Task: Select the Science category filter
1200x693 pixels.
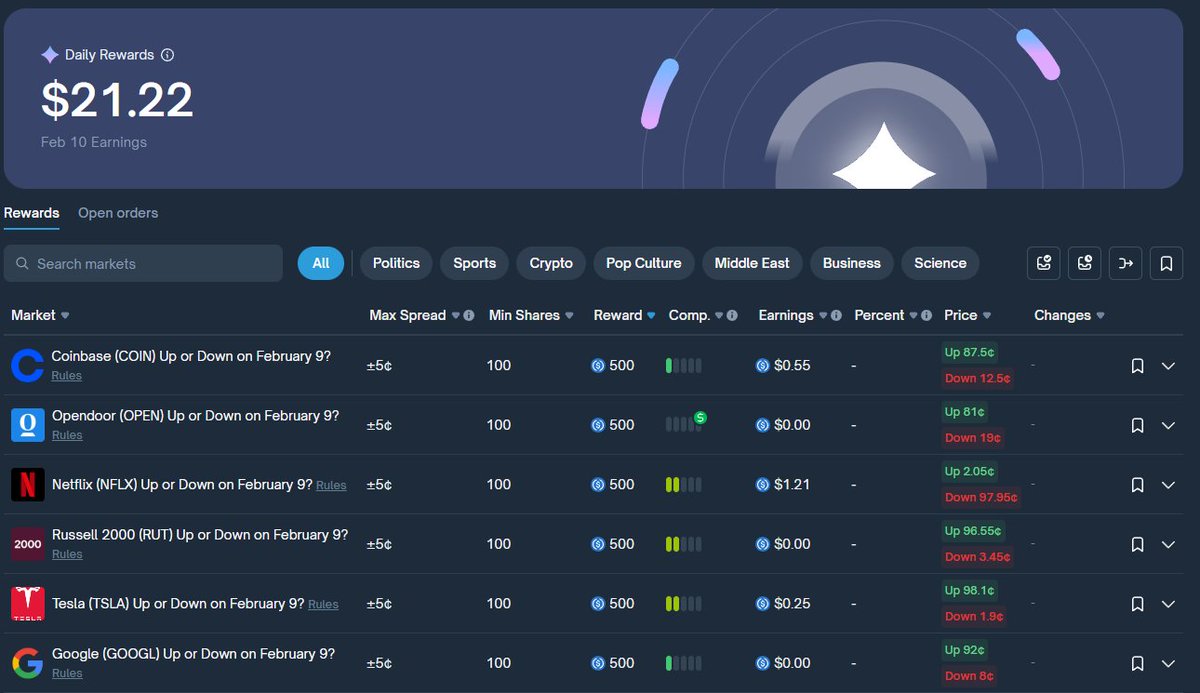Action: (x=940, y=264)
